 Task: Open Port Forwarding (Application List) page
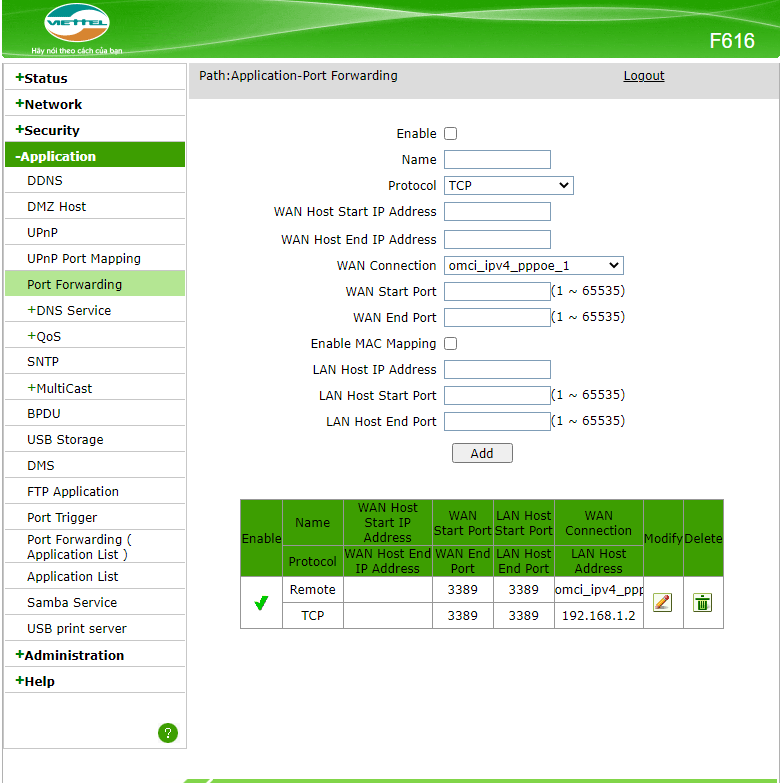point(80,546)
